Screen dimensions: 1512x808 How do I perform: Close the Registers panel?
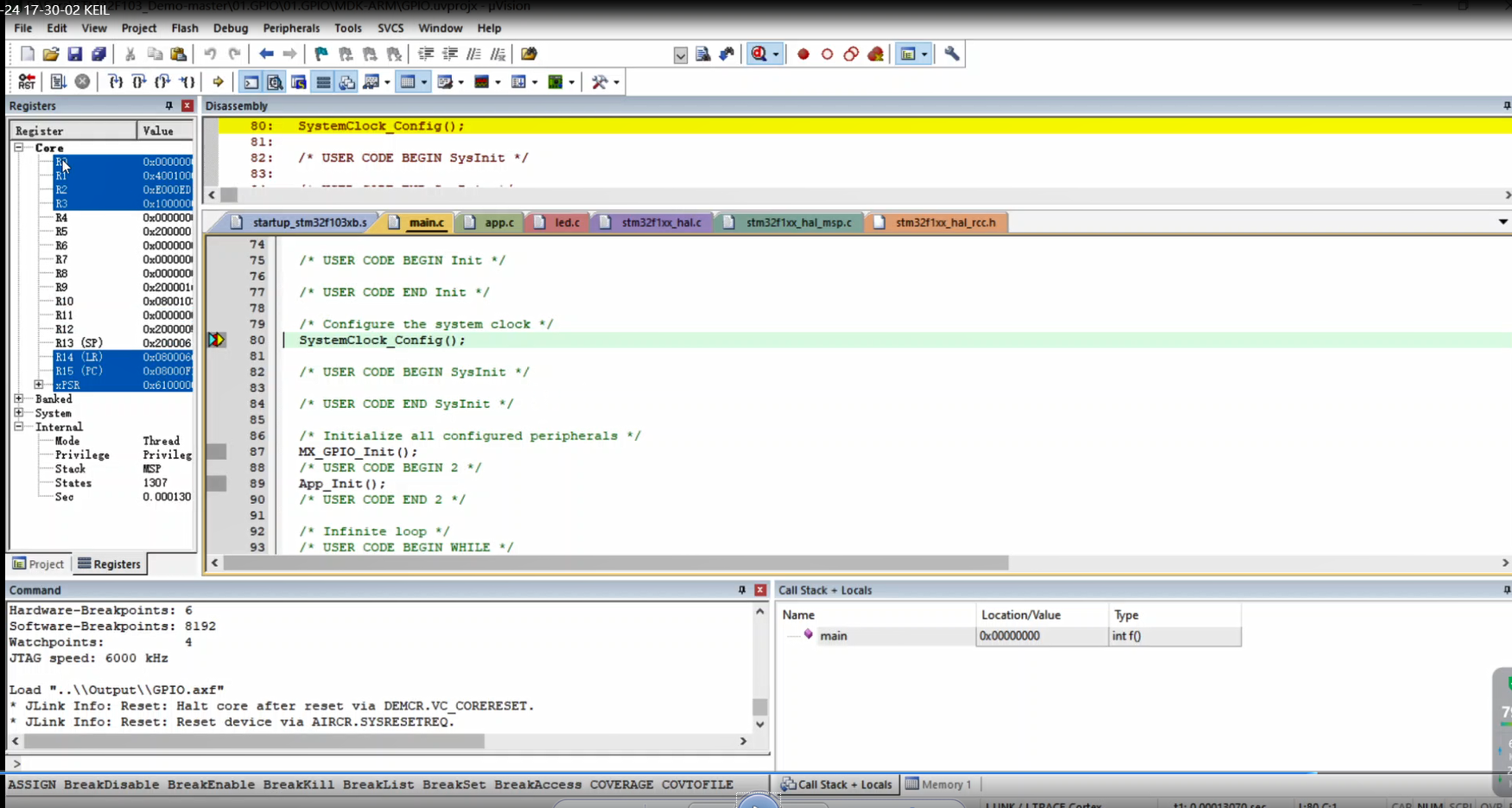(x=187, y=105)
